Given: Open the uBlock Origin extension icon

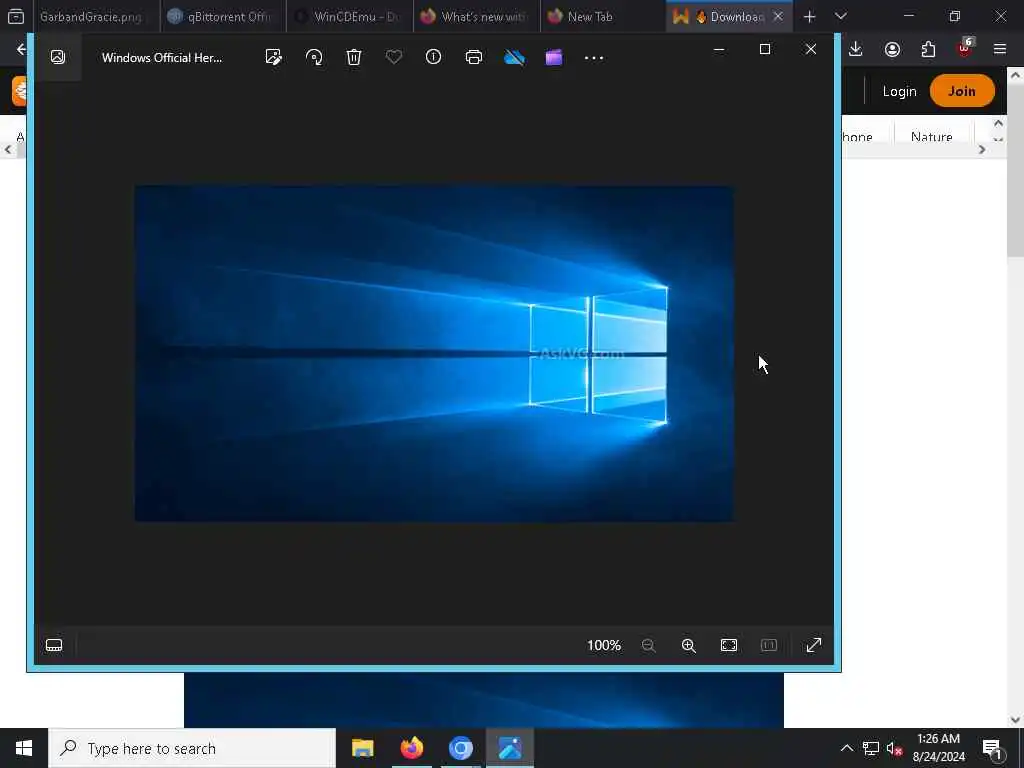Looking at the screenshot, I should (965, 48).
